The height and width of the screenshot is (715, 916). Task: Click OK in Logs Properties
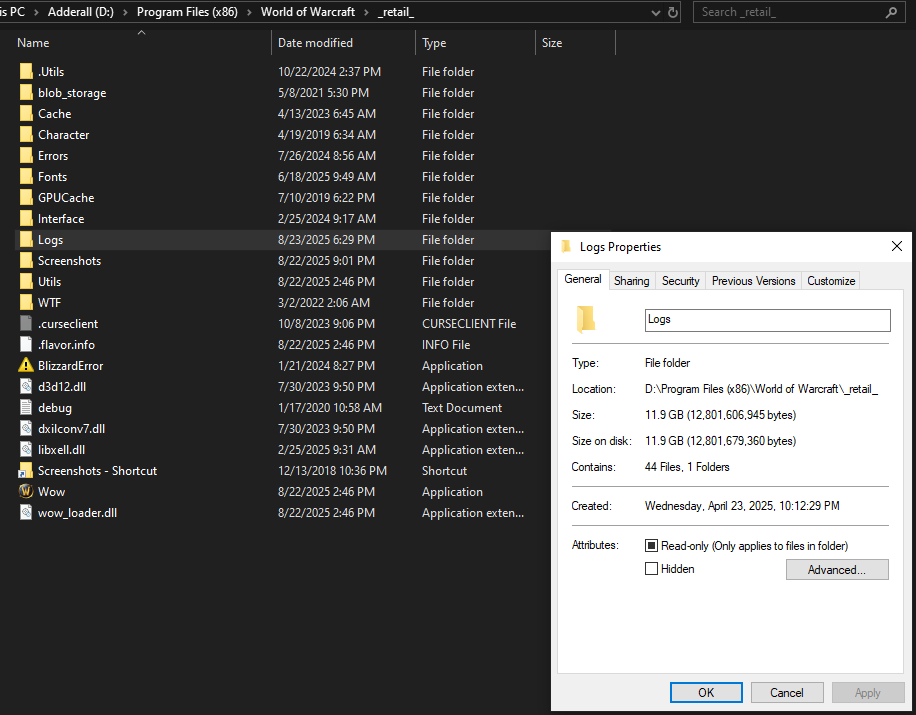point(706,693)
